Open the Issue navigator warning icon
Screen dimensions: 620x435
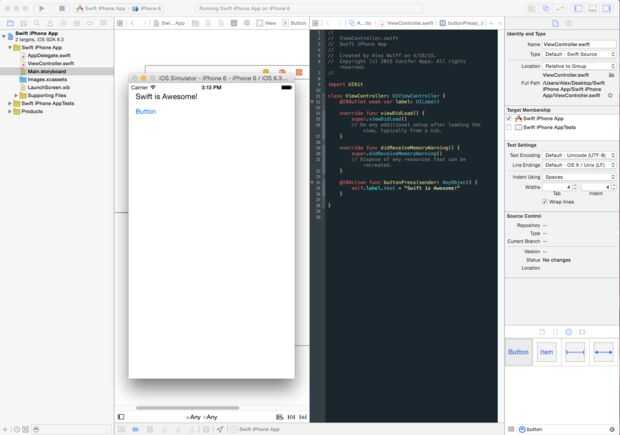pyautogui.click(x=50, y=23)
